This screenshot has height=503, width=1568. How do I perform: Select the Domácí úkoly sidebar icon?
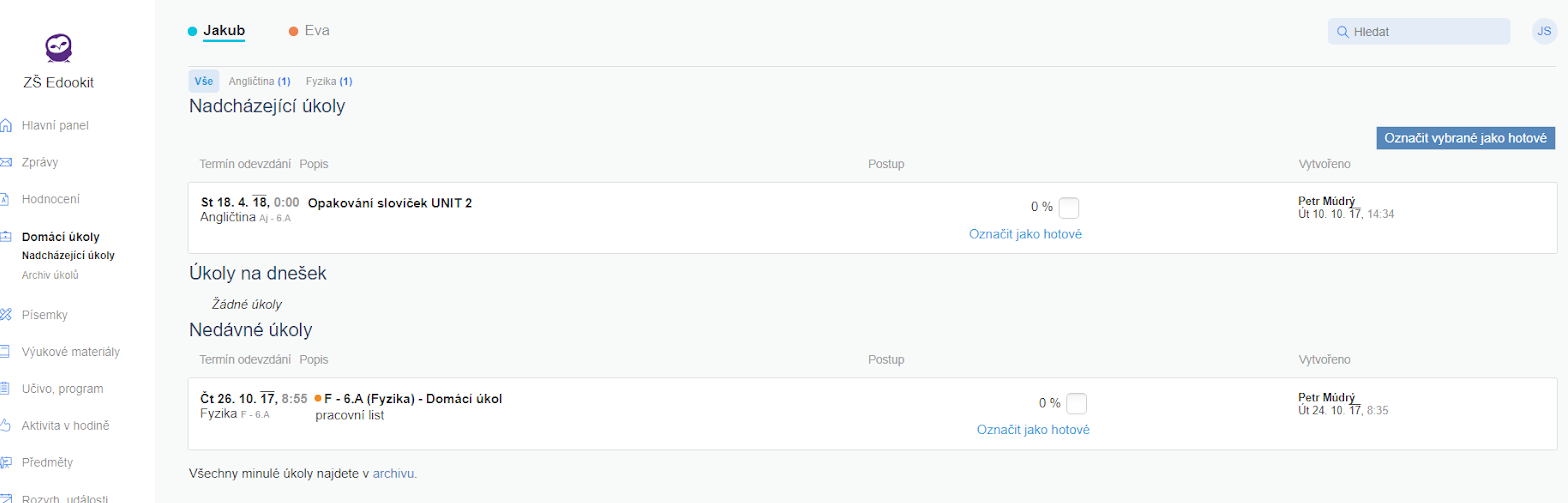[6, 237]
